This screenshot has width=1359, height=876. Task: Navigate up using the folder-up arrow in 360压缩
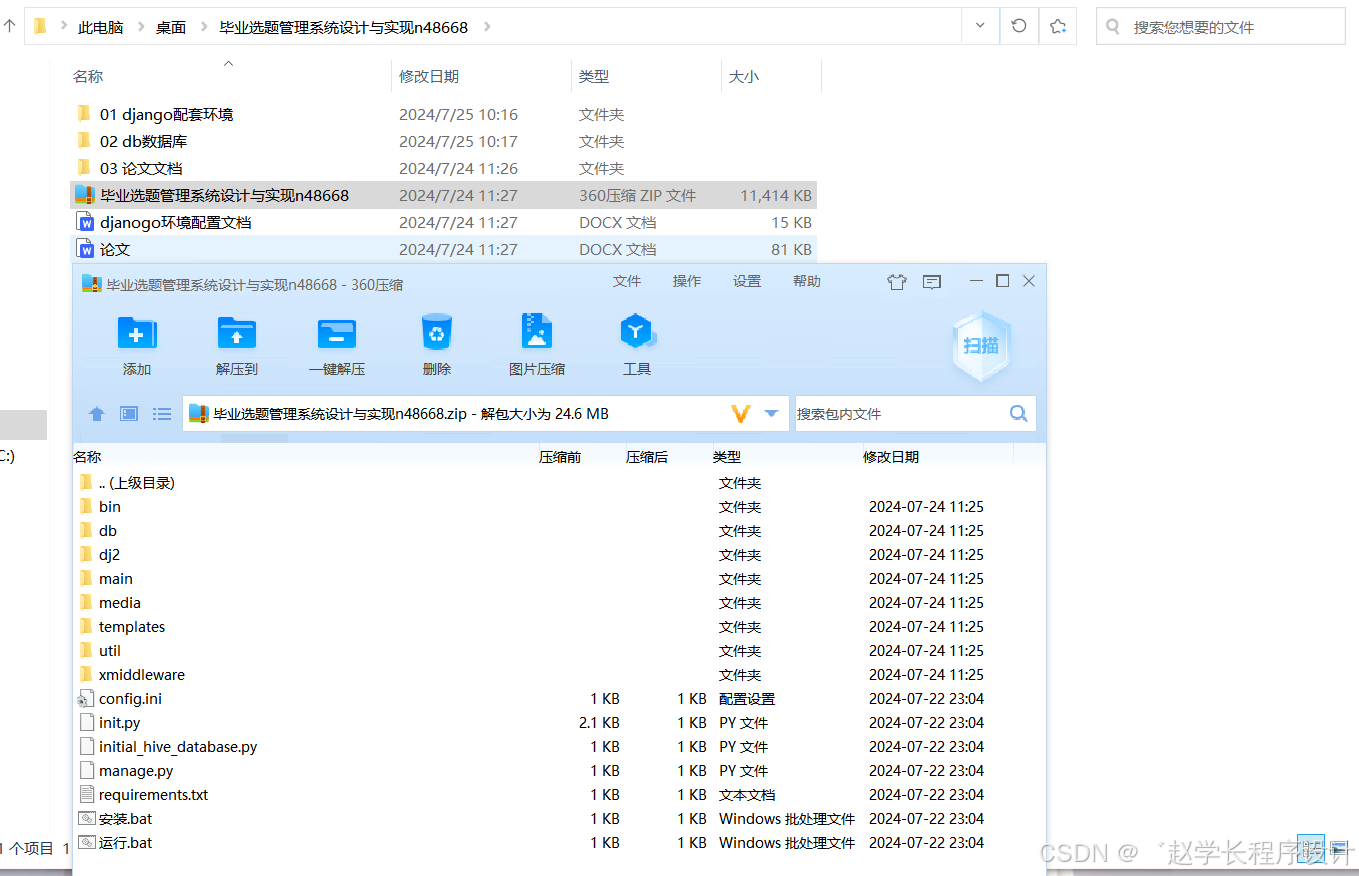[x=96, y=413]
